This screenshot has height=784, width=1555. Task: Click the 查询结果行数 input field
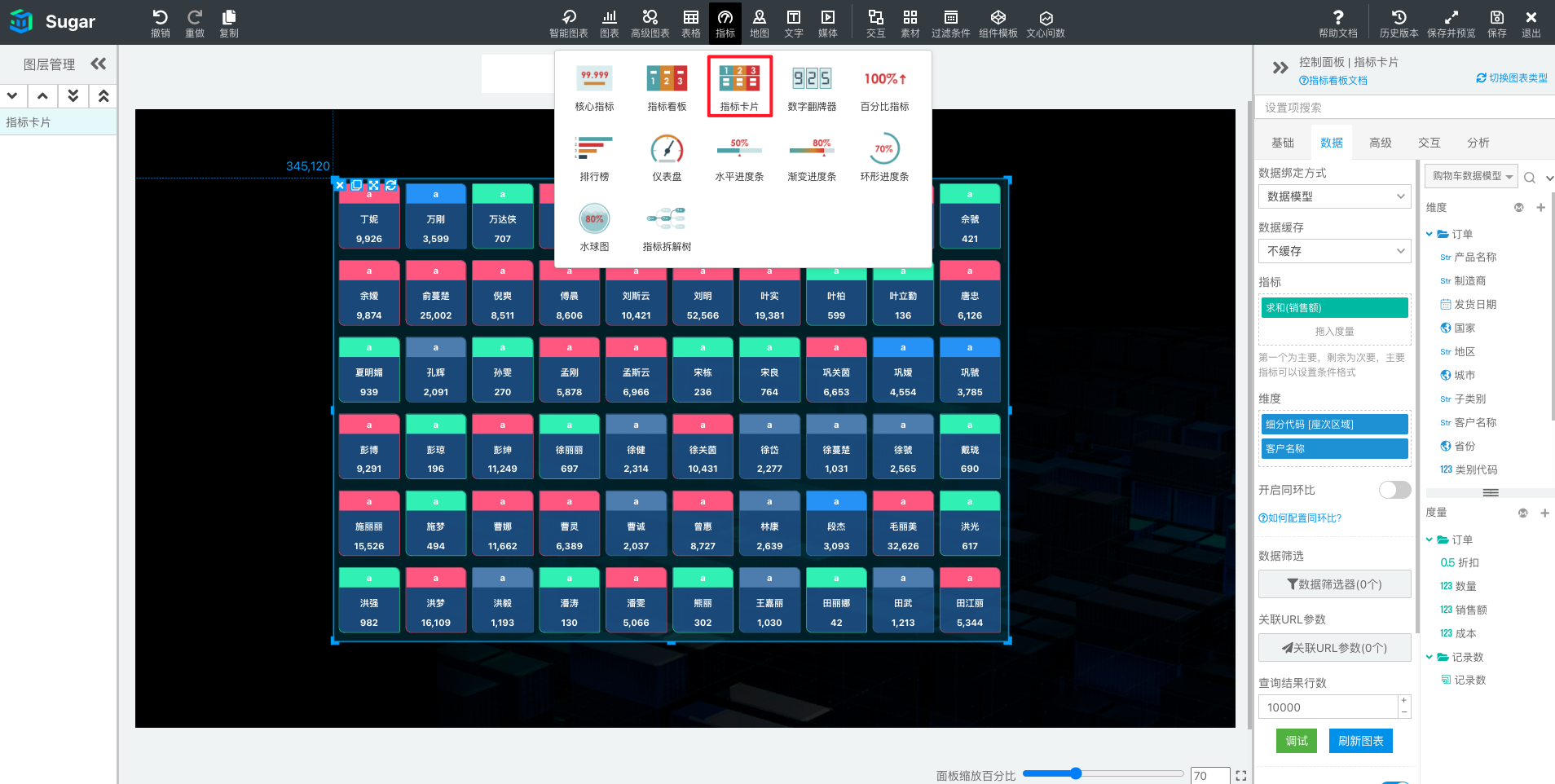click(x=1328, y=707)
